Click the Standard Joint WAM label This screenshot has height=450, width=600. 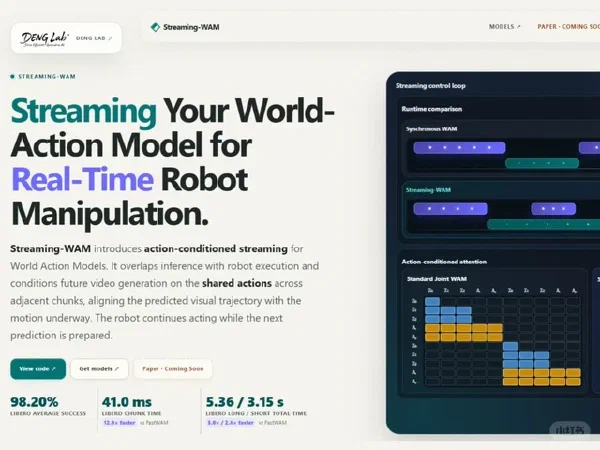click(x=437, y=279)
